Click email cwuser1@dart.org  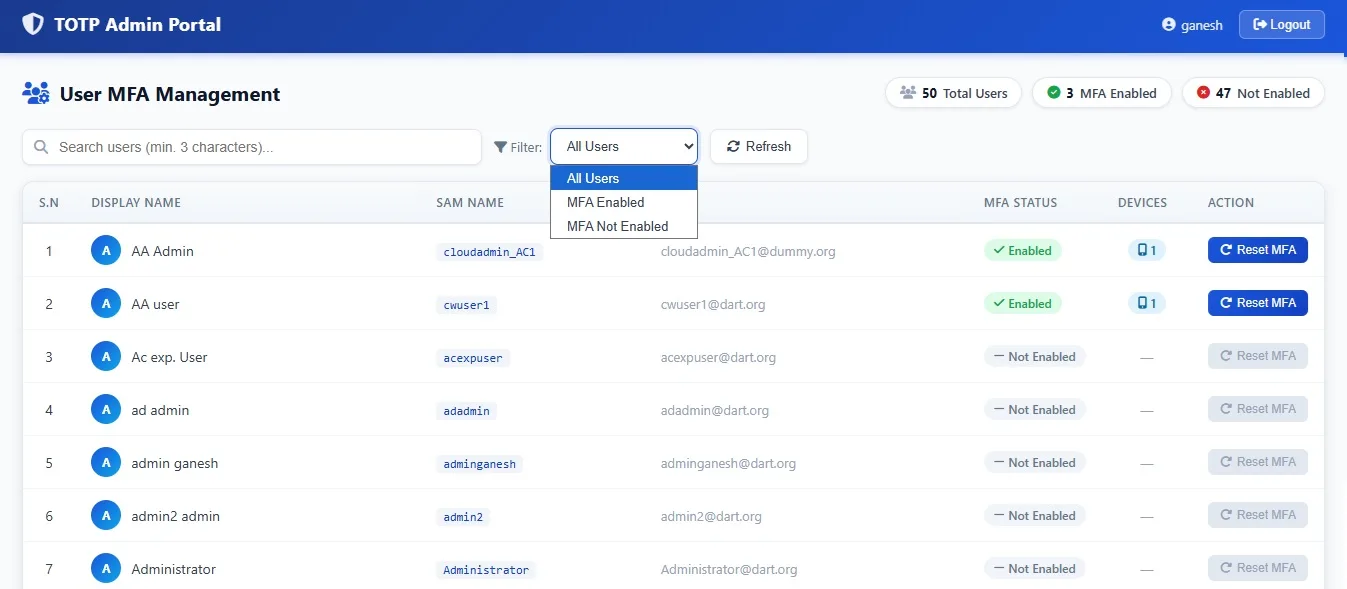tap(713, 304)
